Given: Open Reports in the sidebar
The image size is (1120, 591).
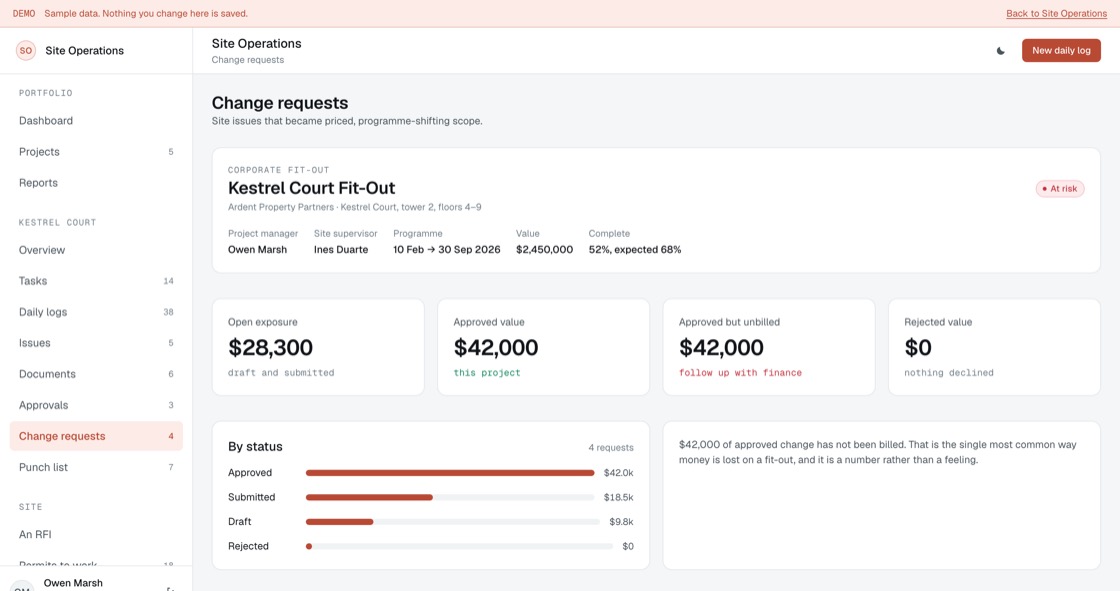Looking at the screenshot, I should (x=96, y=183).
